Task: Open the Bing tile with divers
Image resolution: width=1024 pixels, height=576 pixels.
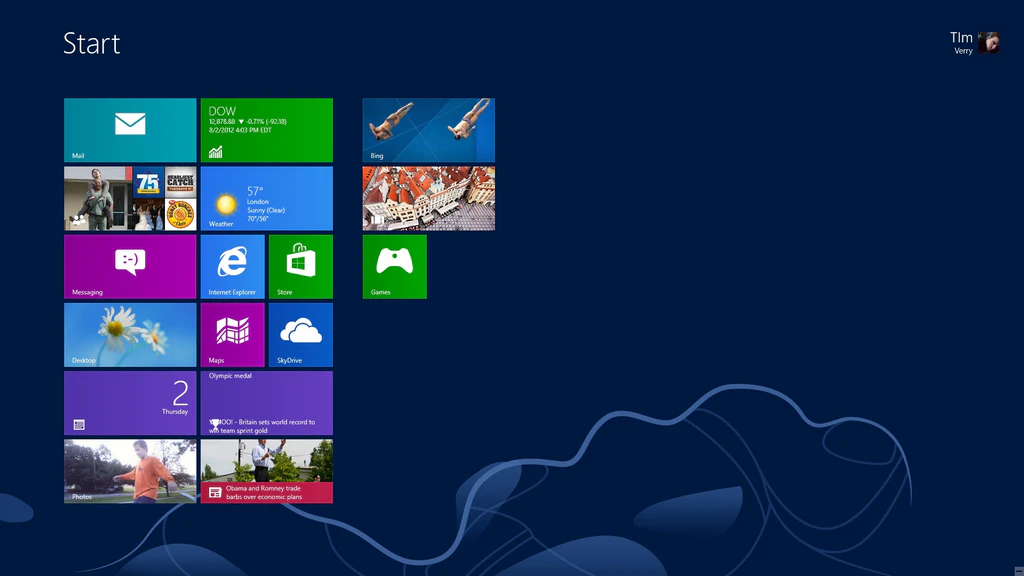Action: (428, 130)
